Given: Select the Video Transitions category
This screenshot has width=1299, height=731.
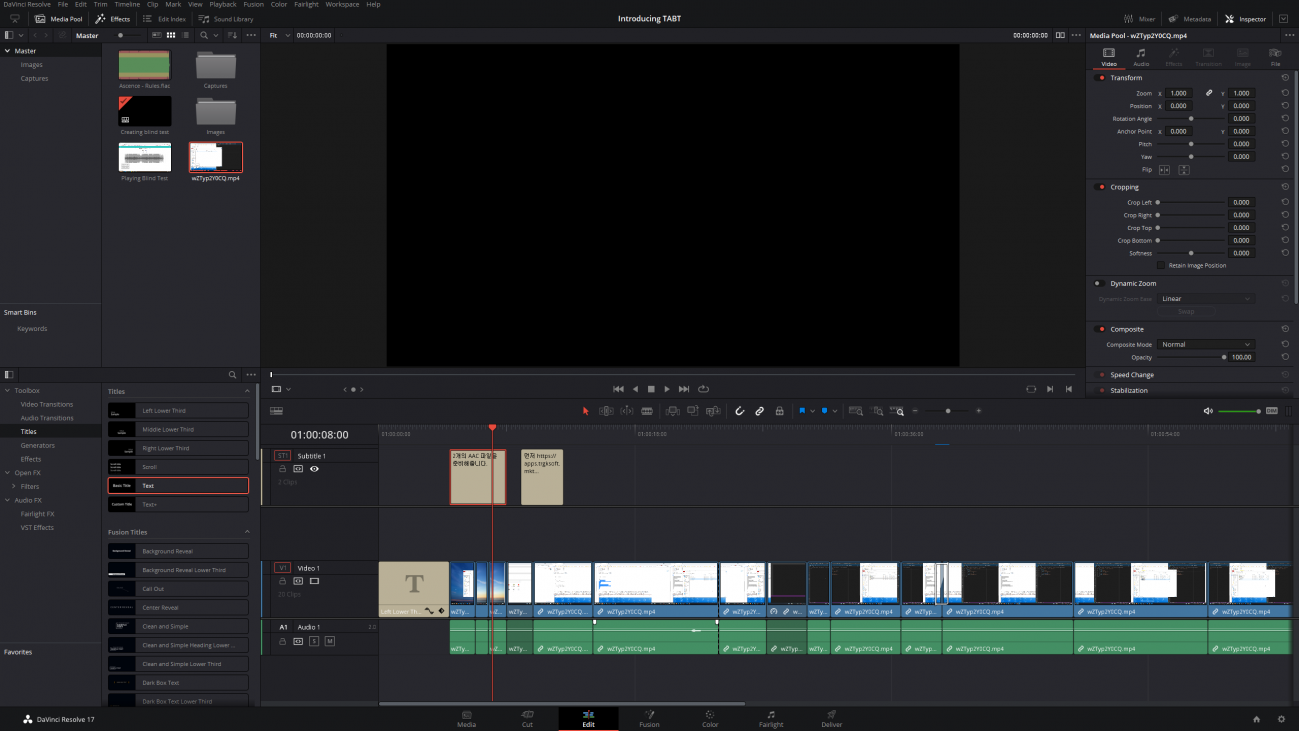Looking at the screenshot, I should click(47, 404).
